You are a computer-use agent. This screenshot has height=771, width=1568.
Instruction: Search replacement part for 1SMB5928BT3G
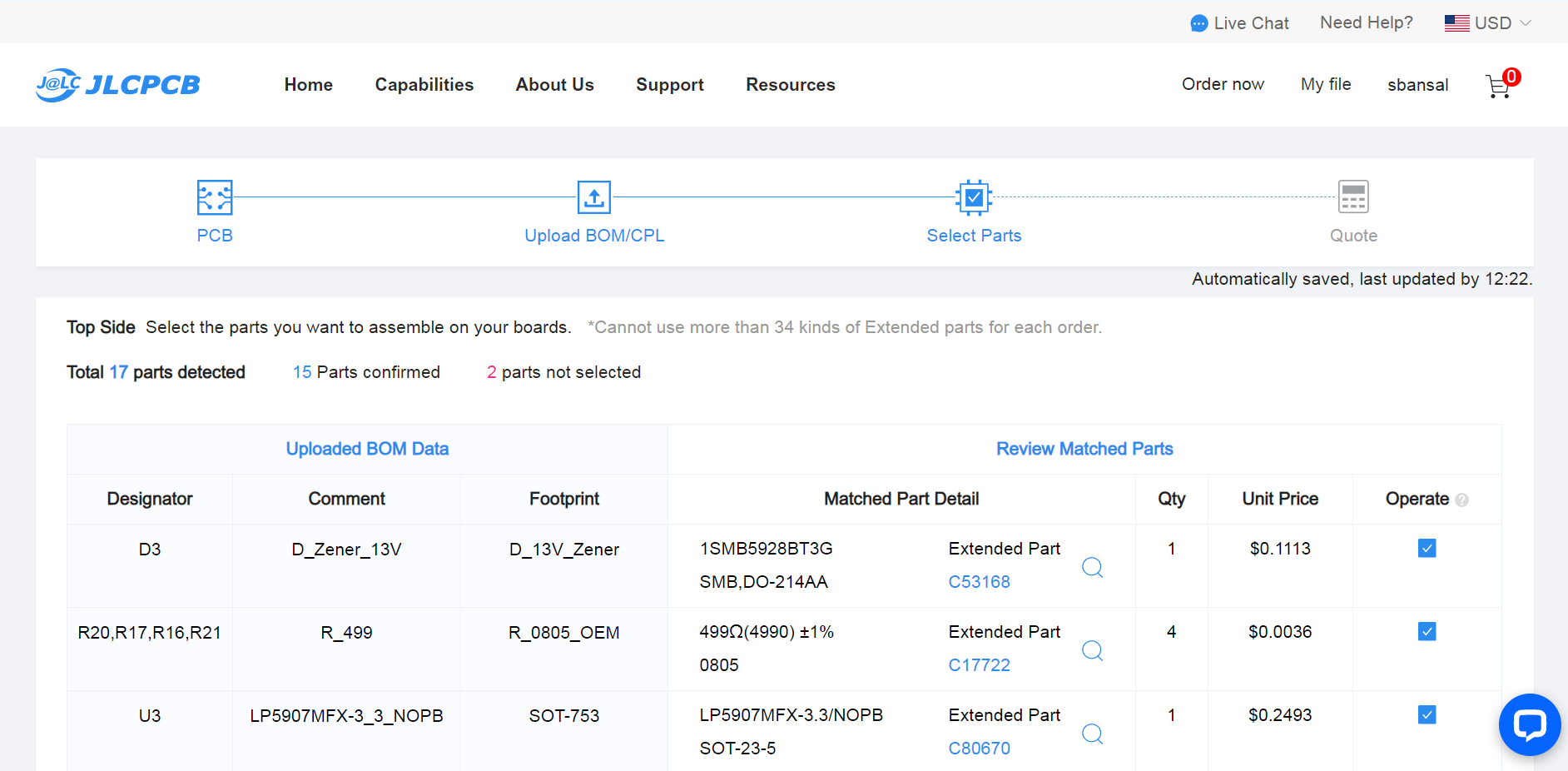click(1092, 567)
